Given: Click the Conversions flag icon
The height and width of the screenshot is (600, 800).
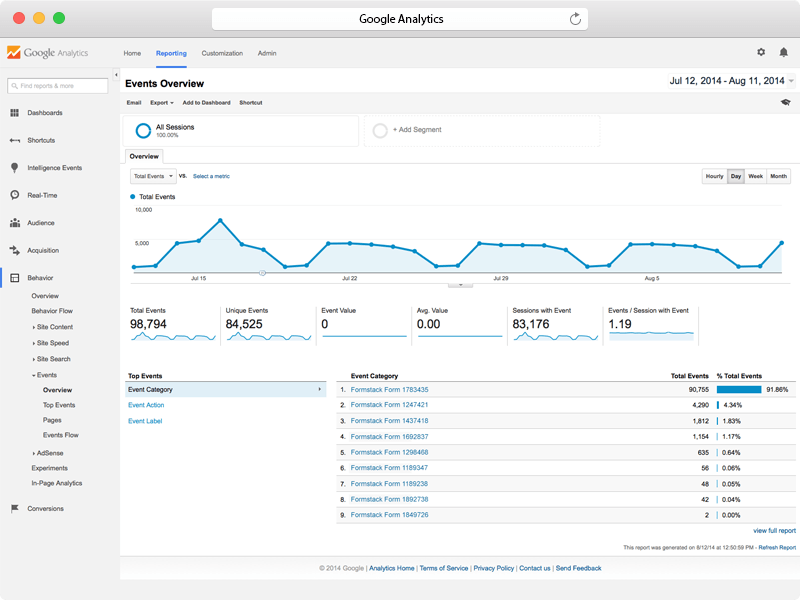Looking at the screenshot, I should (x=15, y=508).
